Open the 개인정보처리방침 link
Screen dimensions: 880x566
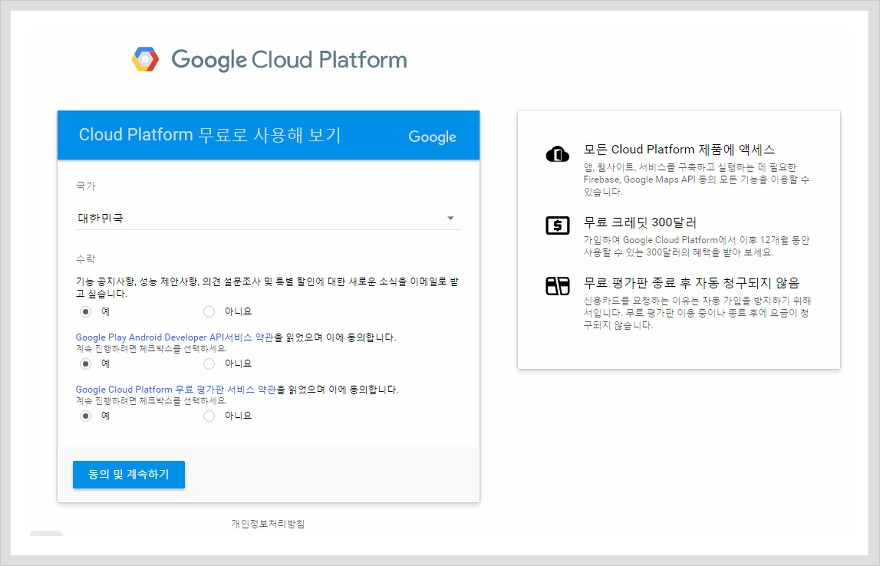(x=268, y=523)
